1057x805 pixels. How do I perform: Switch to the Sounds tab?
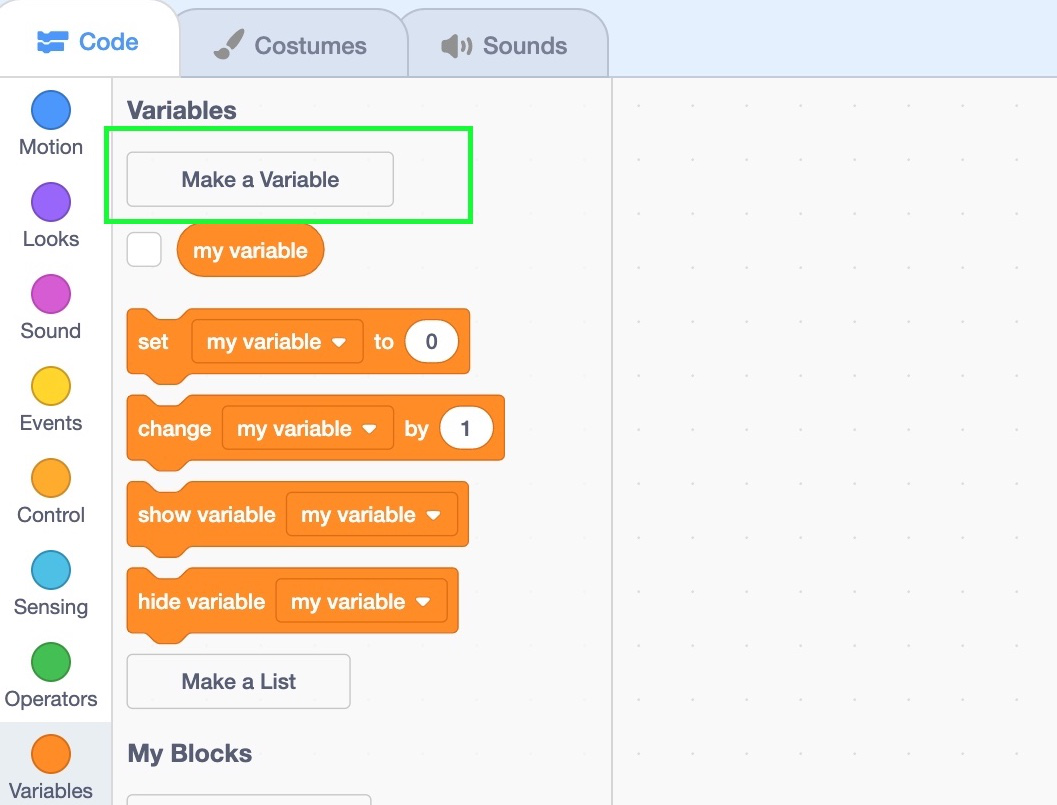505,46
